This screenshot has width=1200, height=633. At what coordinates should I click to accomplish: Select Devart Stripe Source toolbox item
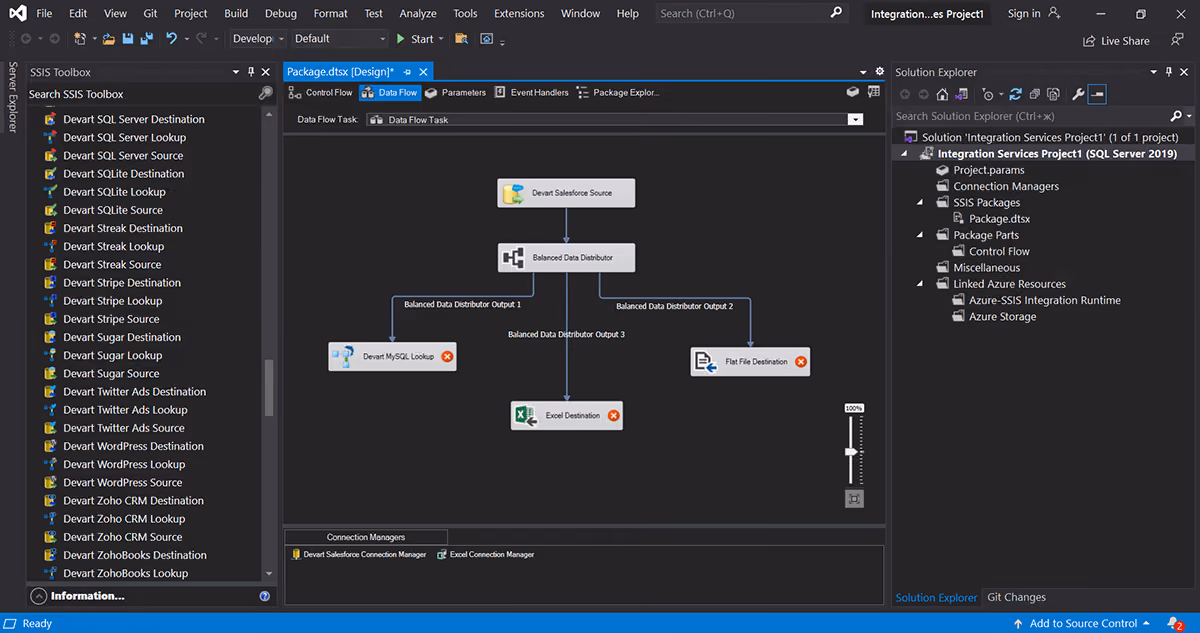tap(112, 319)
